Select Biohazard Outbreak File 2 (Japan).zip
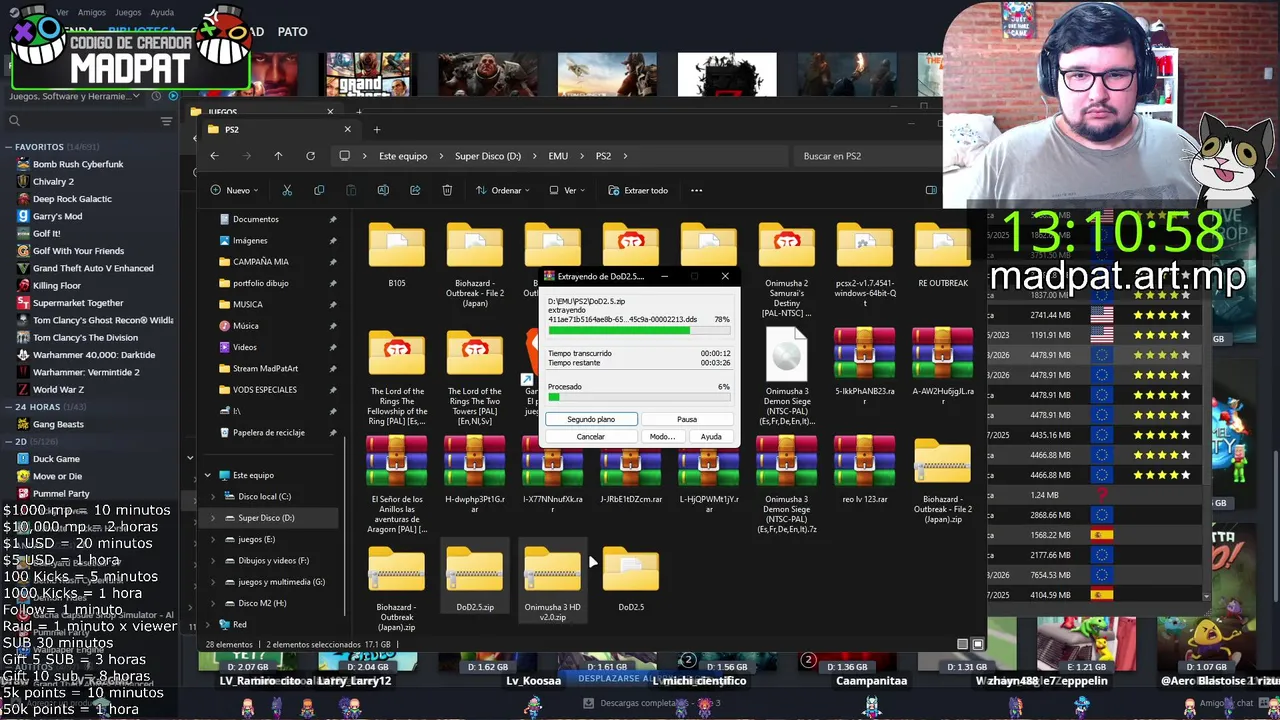The width and height of the screenshot is (1280, 720). (x=942, y=480)
